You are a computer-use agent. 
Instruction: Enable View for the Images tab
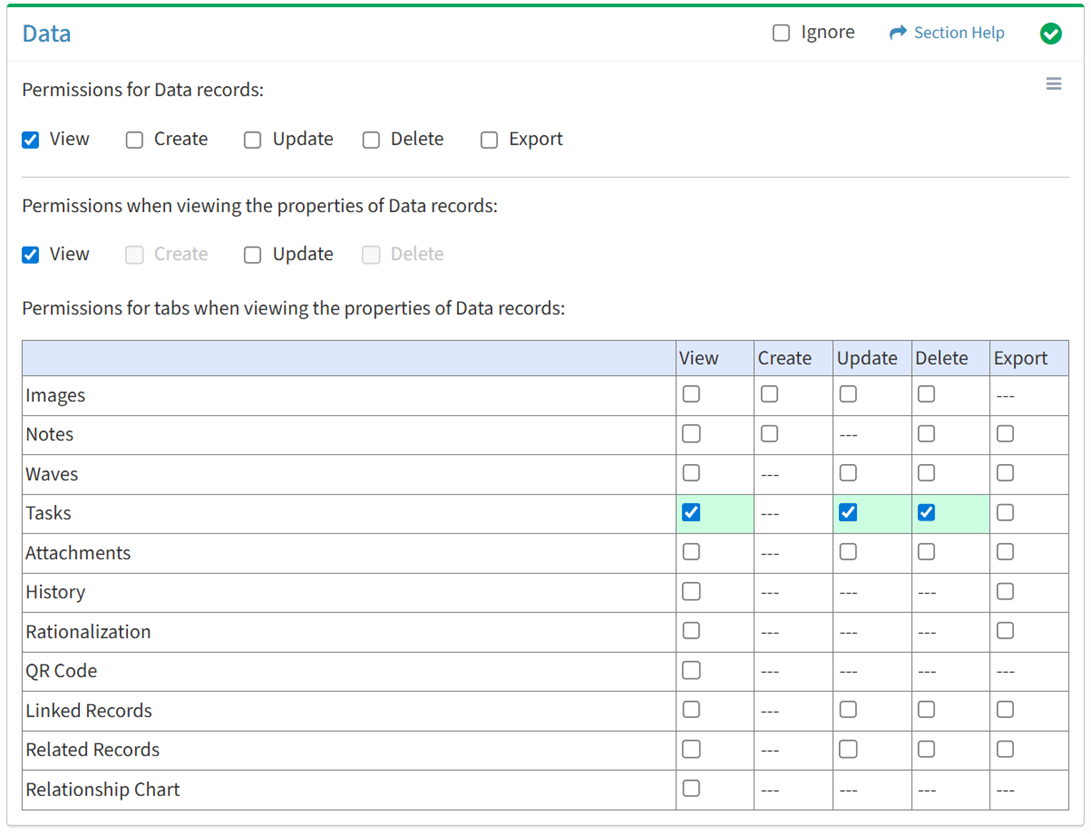[691, 395]
